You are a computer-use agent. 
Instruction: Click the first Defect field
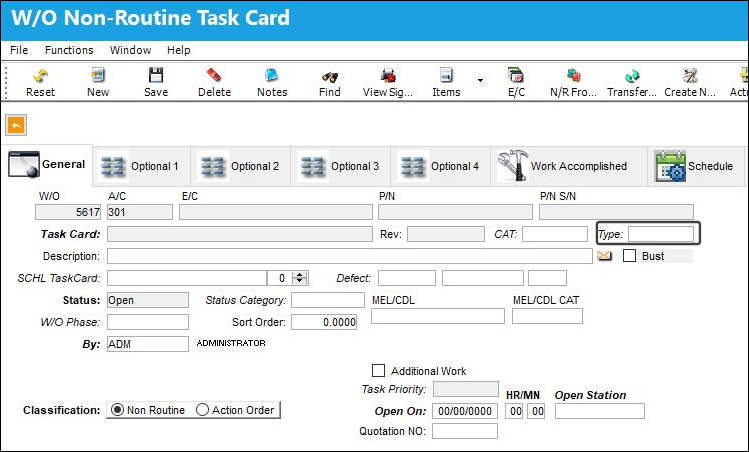pos(407,278)
